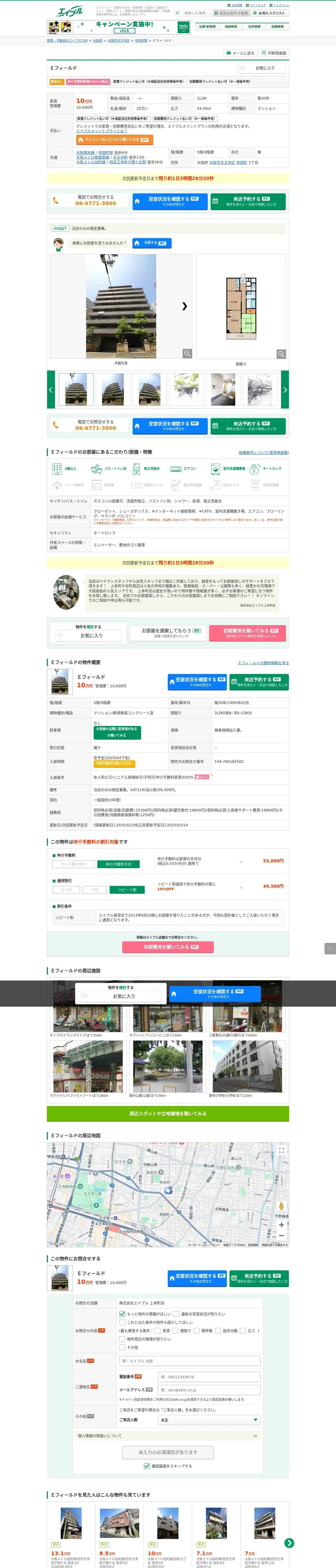Click 寺田町 address link
The image size is (336, 1568).
pyautogui.click(x=242, y=163)
